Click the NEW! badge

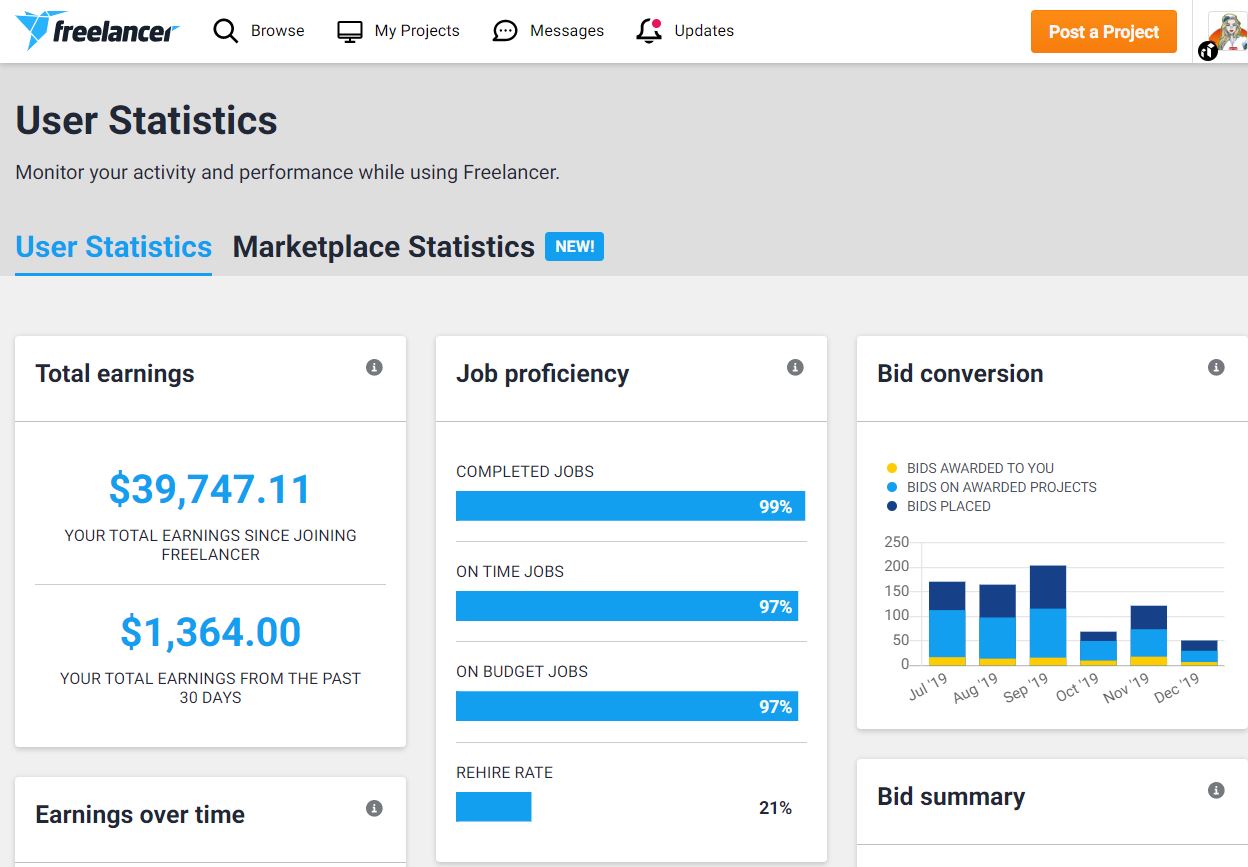(x=575, y=246)
